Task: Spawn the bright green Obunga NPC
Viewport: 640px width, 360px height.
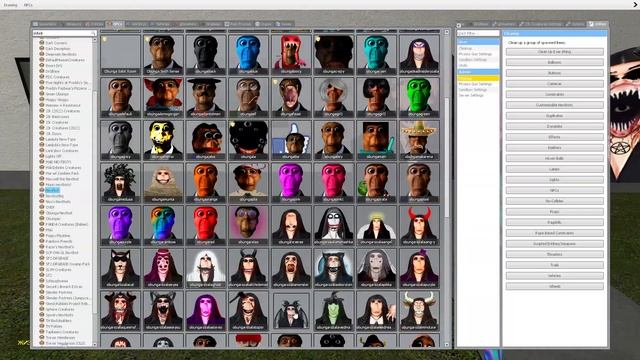Action: (419, 97)
